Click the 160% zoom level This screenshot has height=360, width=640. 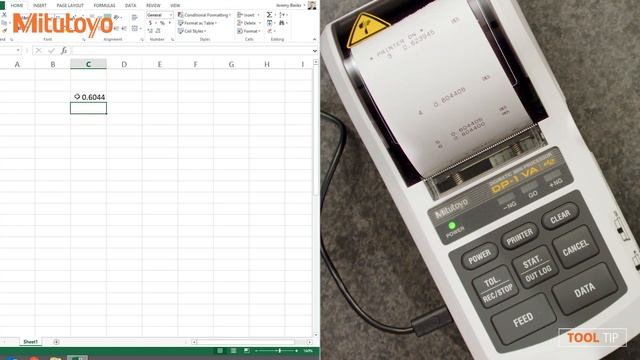[307, 351]
